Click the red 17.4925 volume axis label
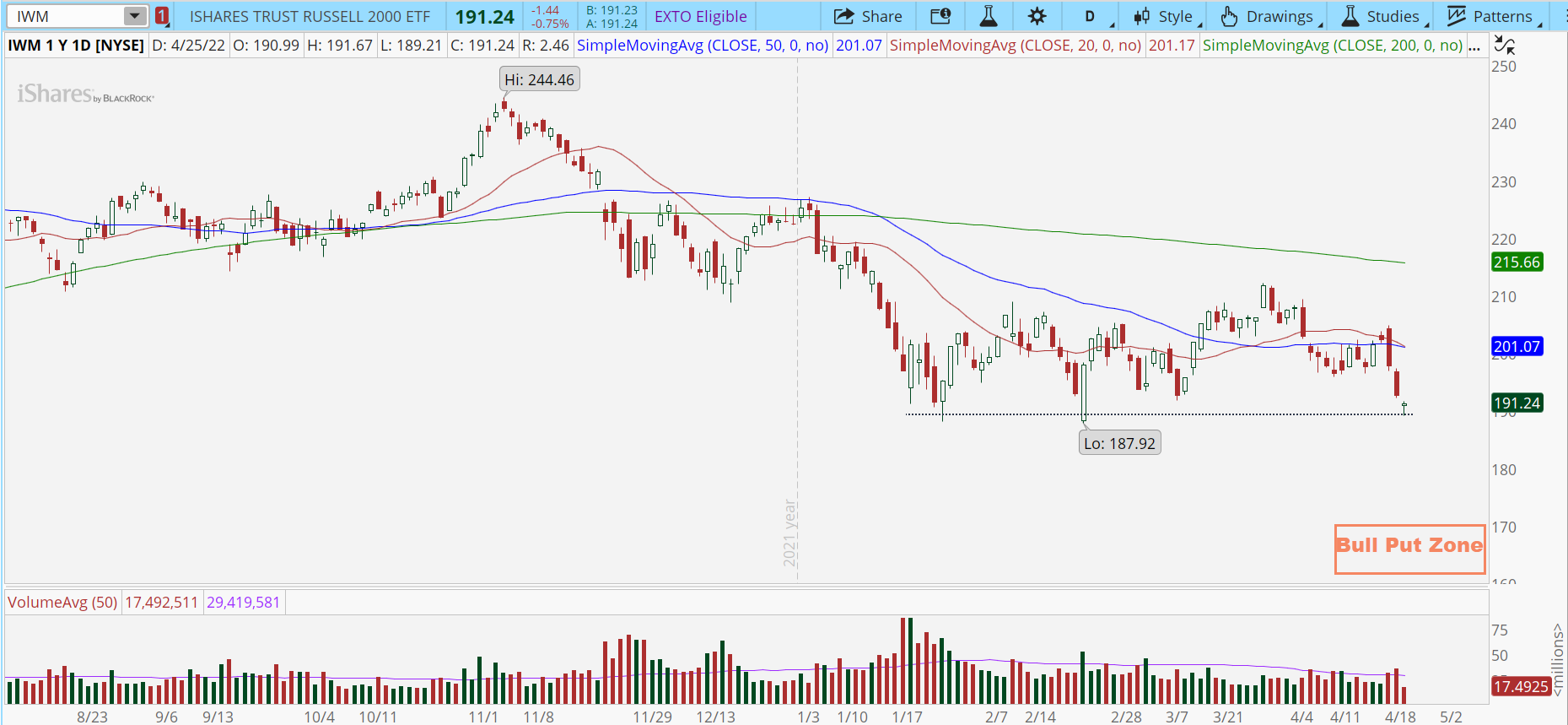The height and width of the screenshot is (725, 1568). (1521, 687)
